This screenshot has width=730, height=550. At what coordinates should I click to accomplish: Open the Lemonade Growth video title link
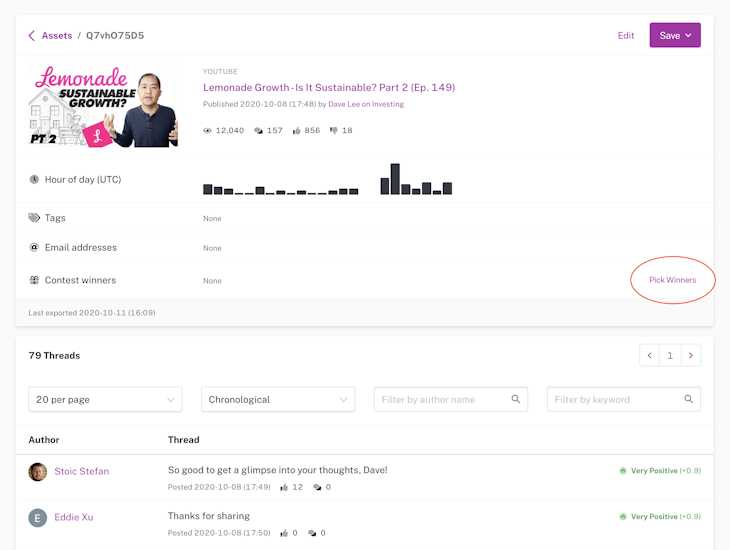click(x=328, y=87)
